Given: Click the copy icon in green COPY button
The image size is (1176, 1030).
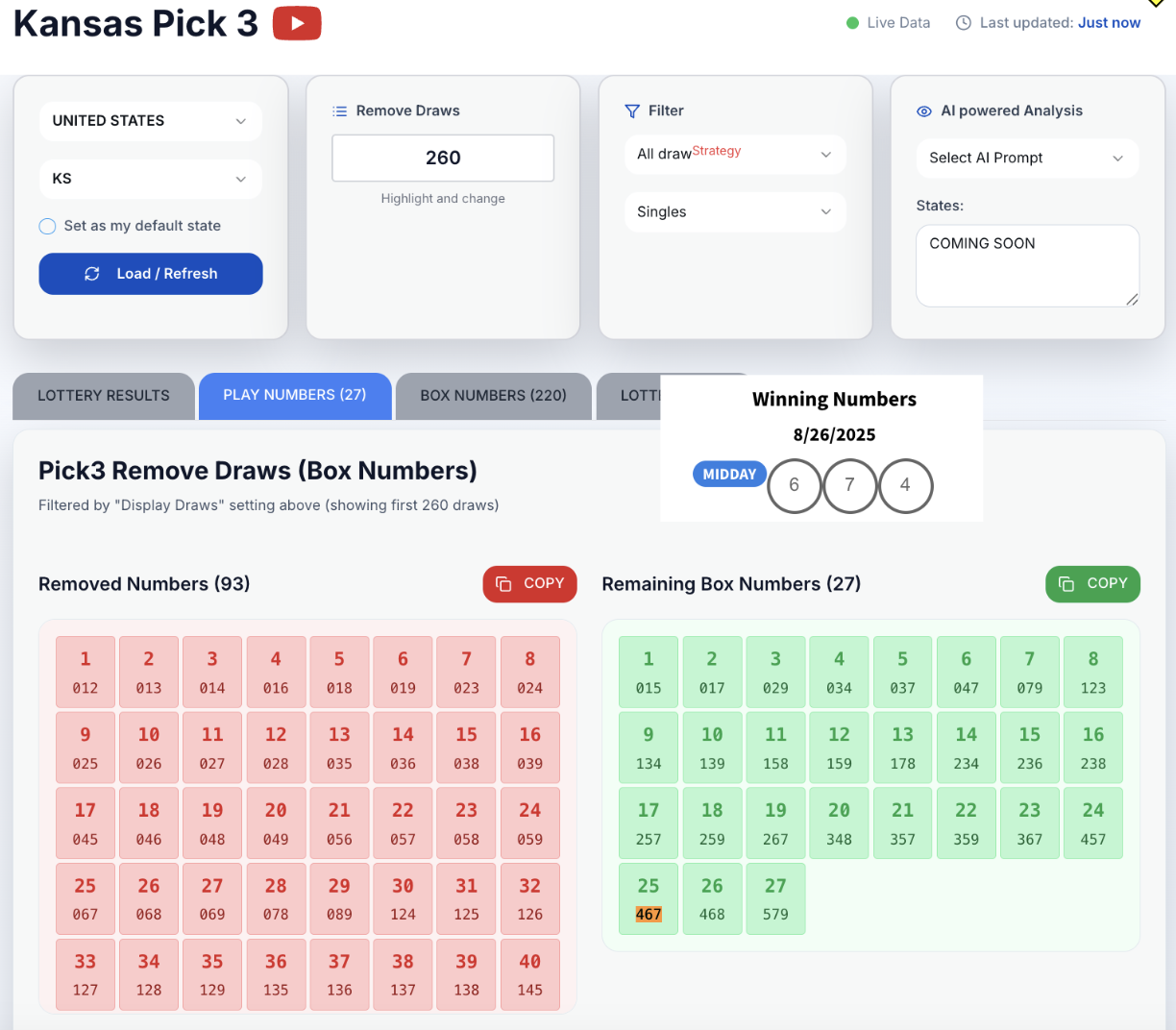Looking at the screenshot, I should pos(1066,584).
